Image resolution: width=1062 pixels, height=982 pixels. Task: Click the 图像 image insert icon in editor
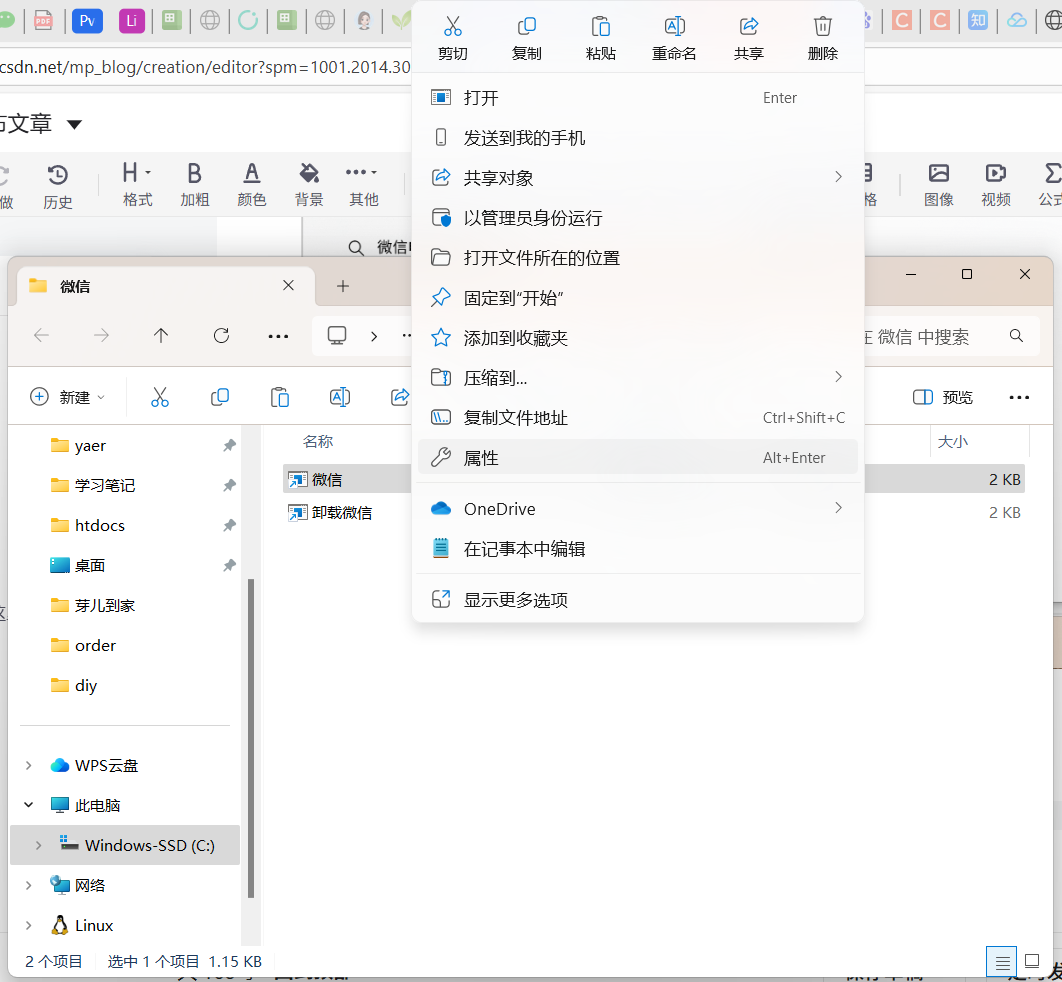click(x=939, y=184)
